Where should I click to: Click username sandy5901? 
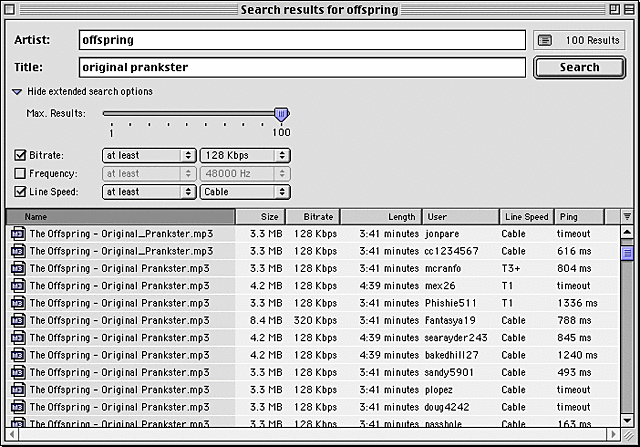coord(449,373)
